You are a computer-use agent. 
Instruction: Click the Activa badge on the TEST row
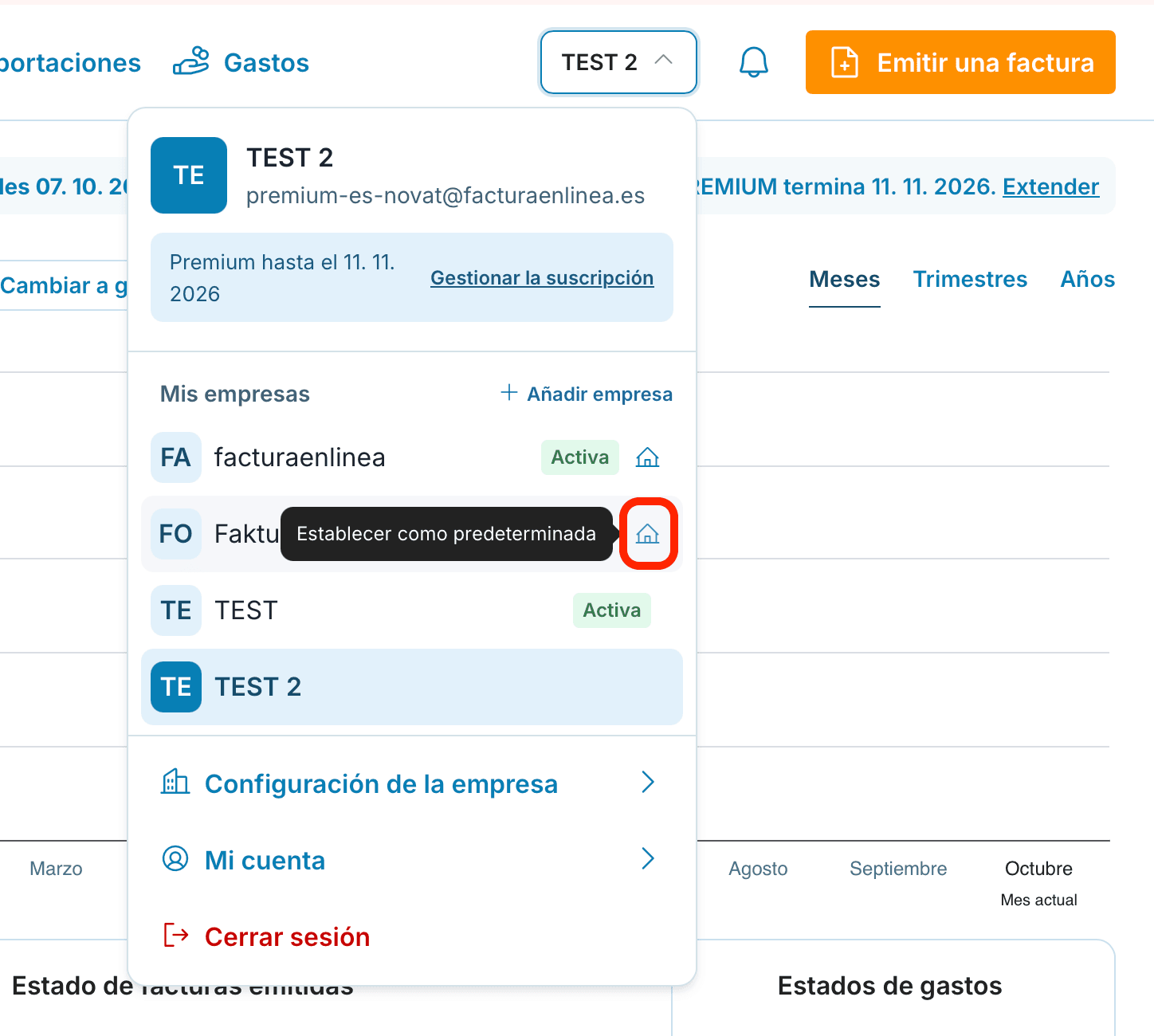tap(612, 610)
